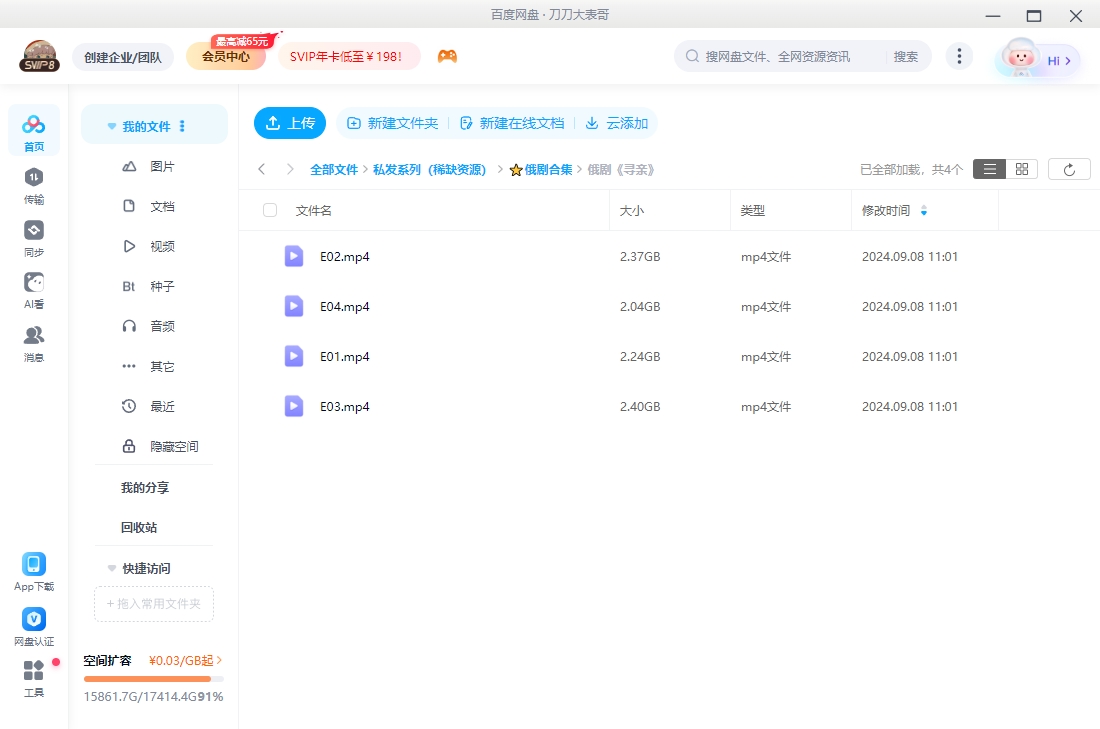Collapse the 快捷访问 section

pos(111,568)
